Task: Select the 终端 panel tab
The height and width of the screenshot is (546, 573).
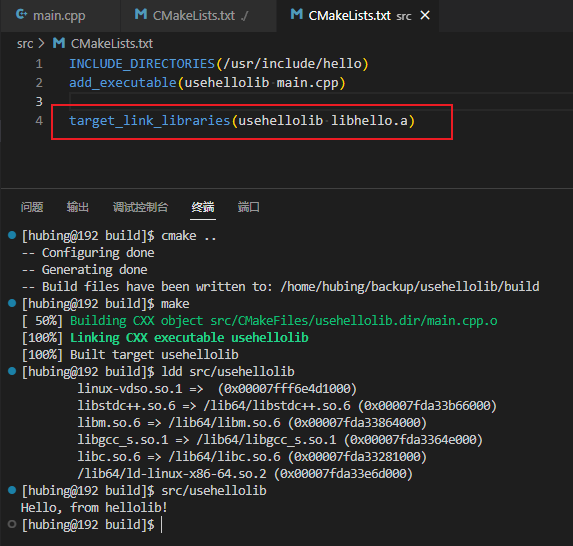Action: (x=203, y=207)
